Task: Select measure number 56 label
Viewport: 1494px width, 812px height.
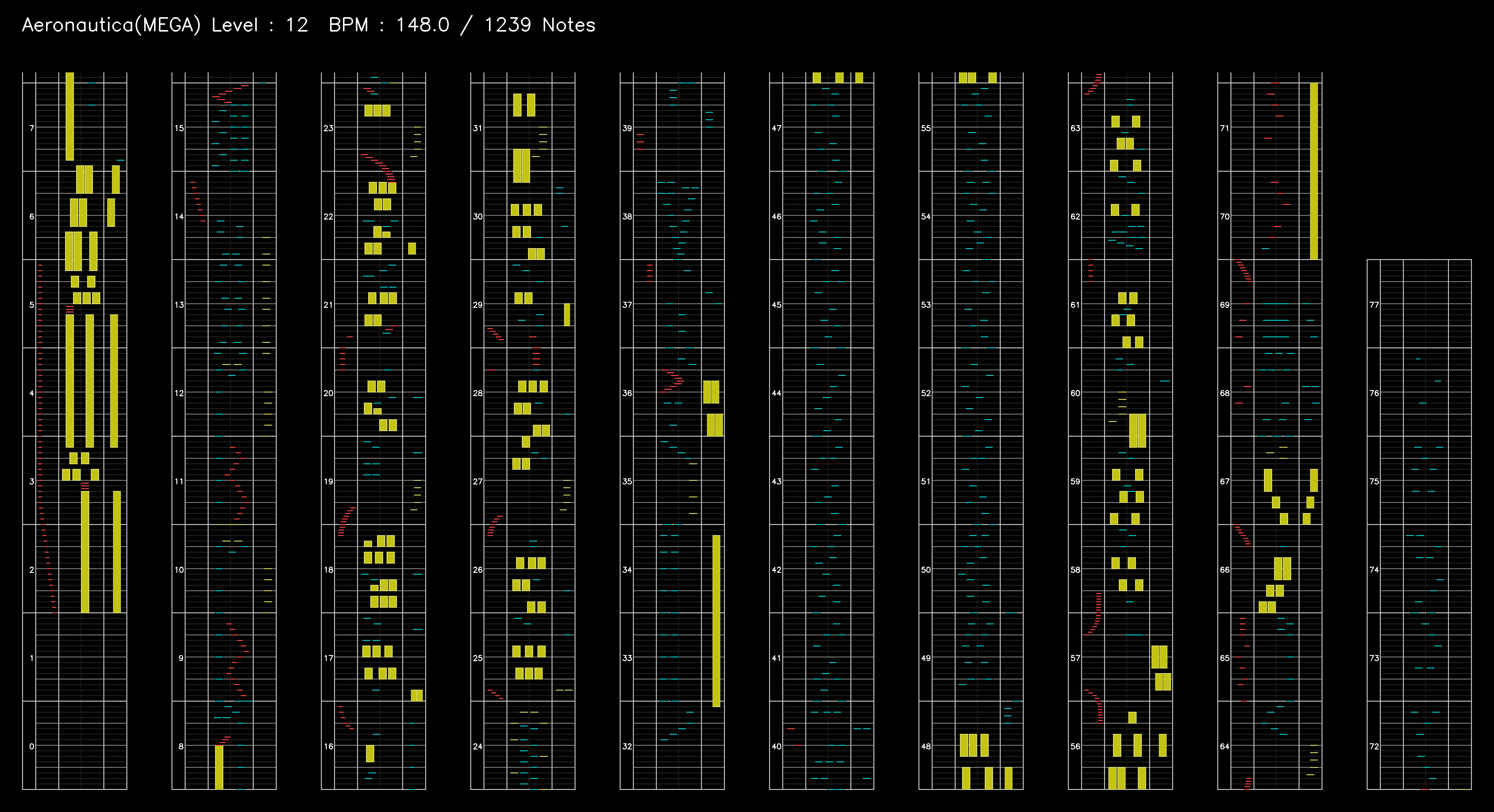Action: coord(1075,746)
